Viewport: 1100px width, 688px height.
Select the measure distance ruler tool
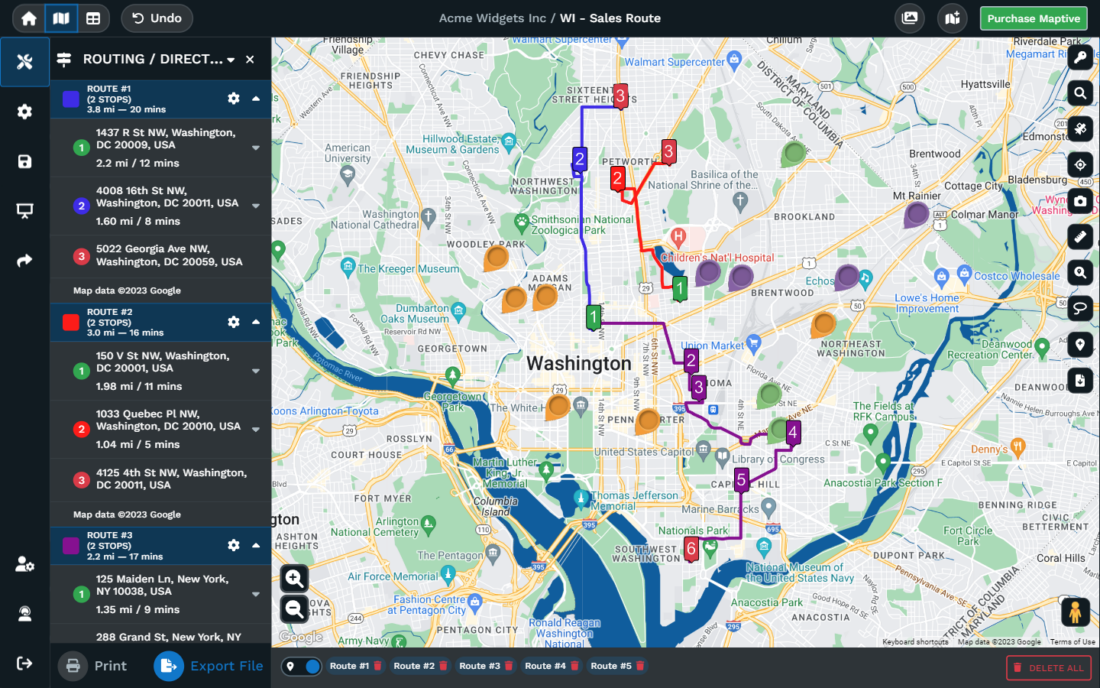pos(1080,237)
